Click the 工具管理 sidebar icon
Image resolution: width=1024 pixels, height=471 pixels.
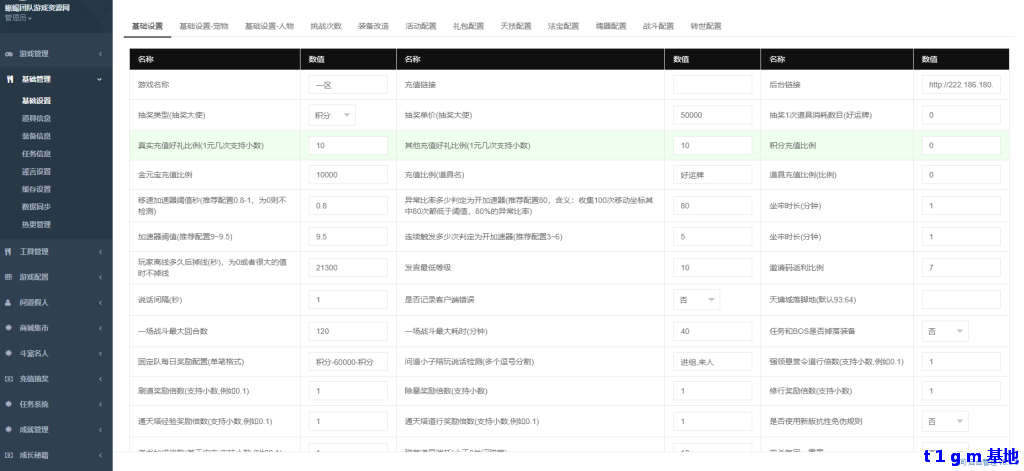click(x=9, y=251)
